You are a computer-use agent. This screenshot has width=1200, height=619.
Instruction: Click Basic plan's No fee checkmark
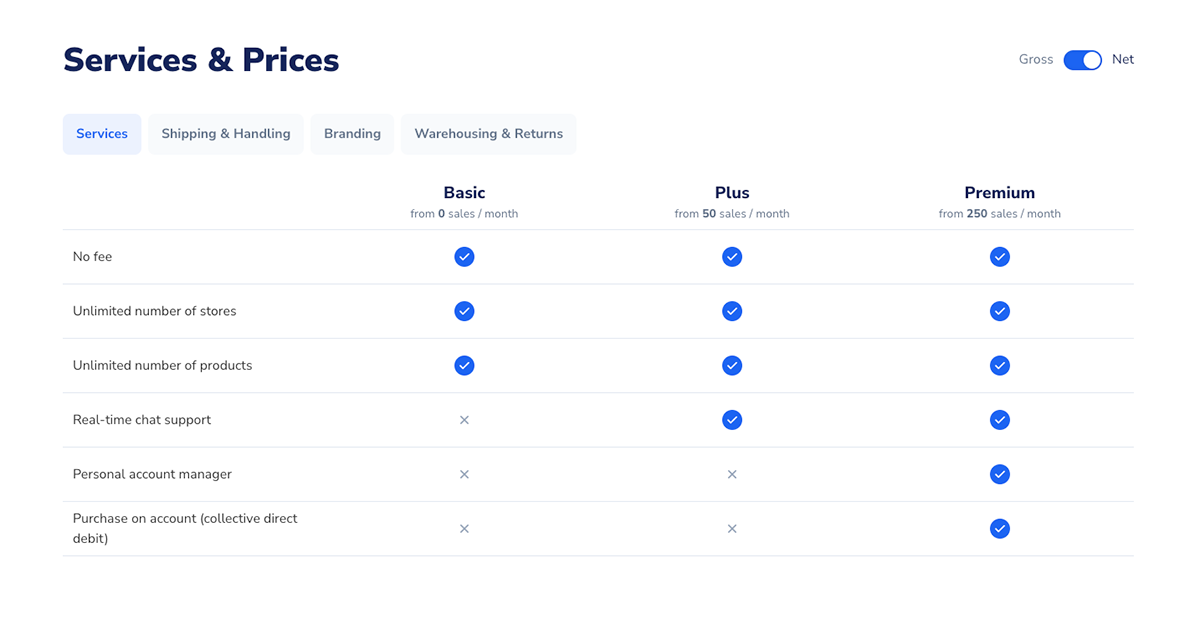tap(464, 257)
